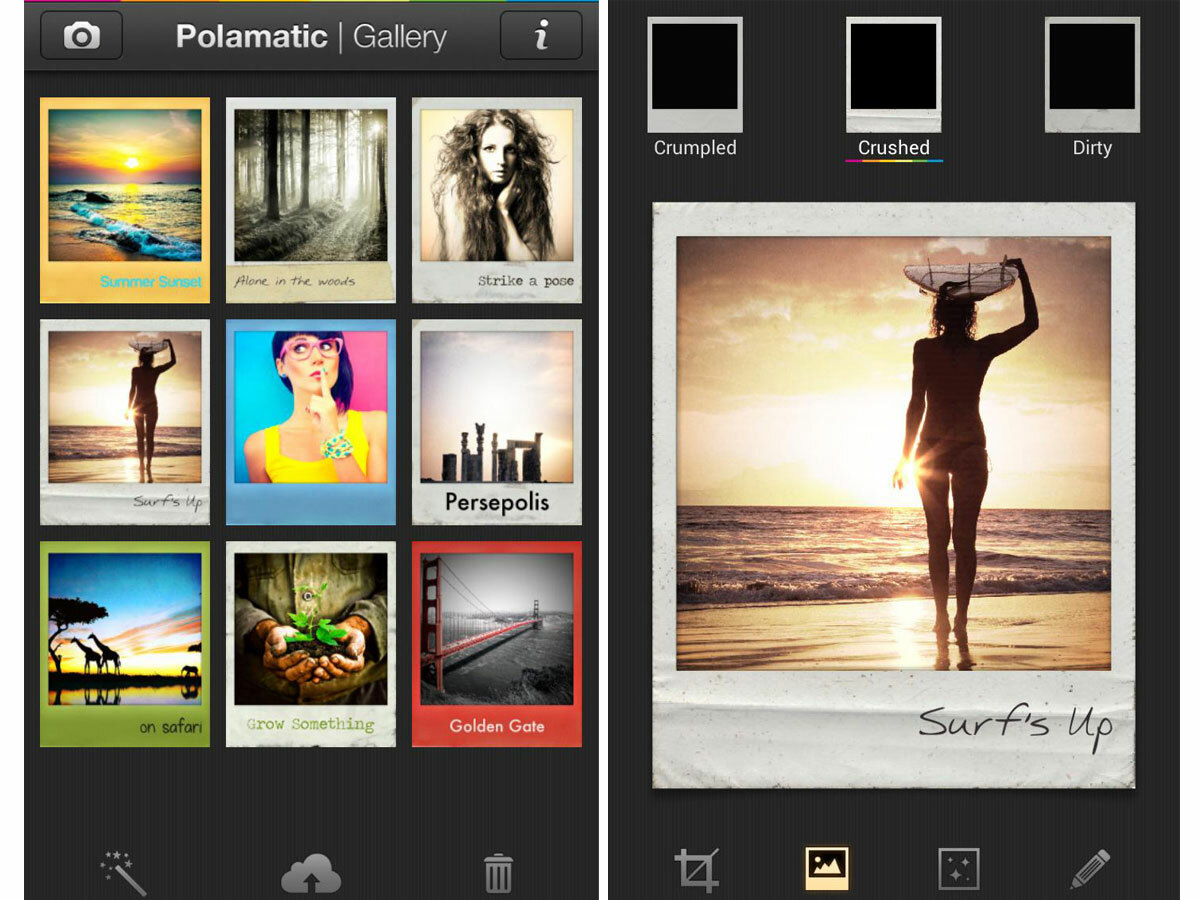Viewport: 1200px width, 900px height.
Task: Select the sparkle effects icon
Action: point(959,869)
